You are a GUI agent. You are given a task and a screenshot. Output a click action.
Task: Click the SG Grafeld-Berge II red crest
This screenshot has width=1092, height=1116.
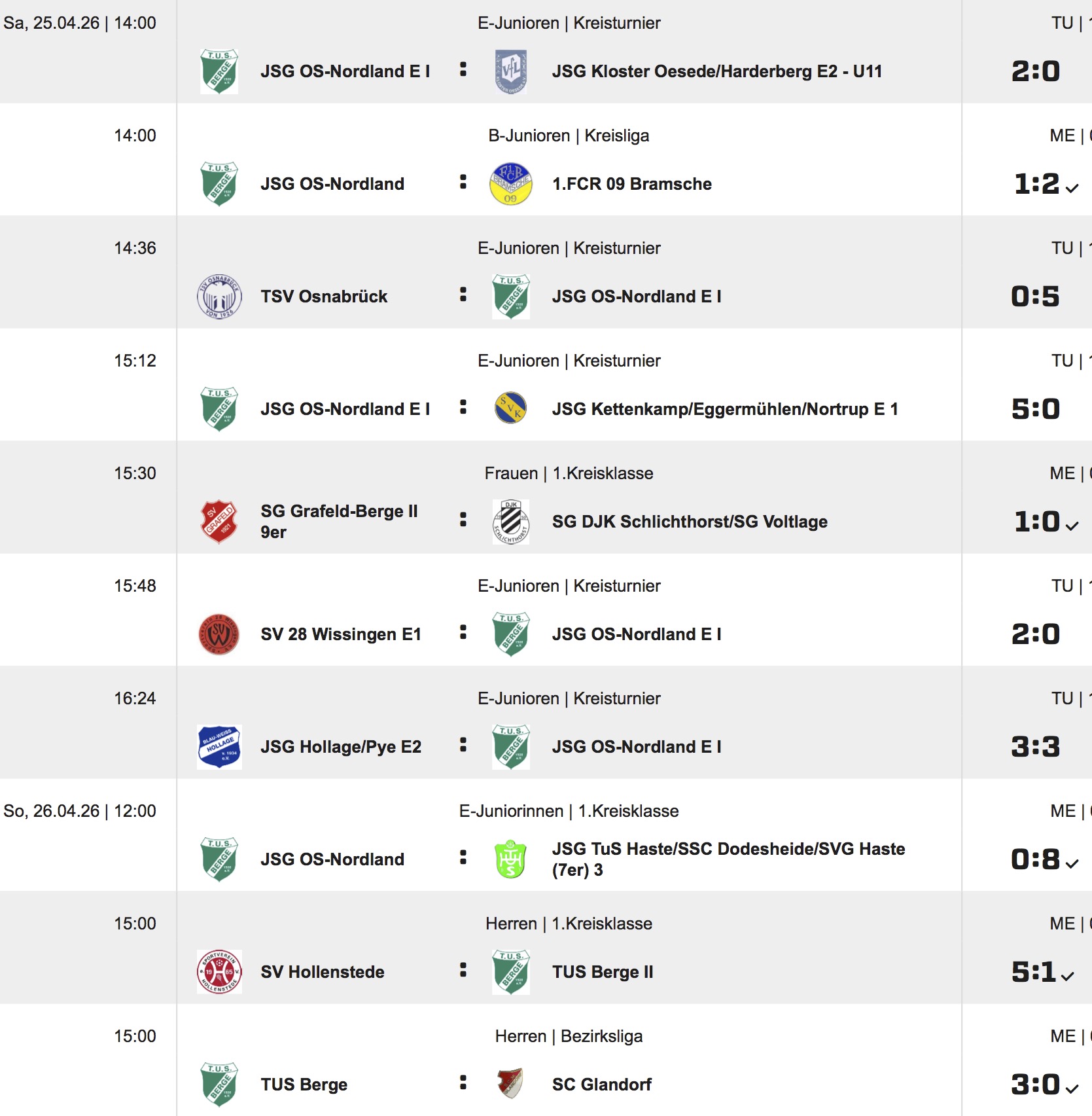219,522
